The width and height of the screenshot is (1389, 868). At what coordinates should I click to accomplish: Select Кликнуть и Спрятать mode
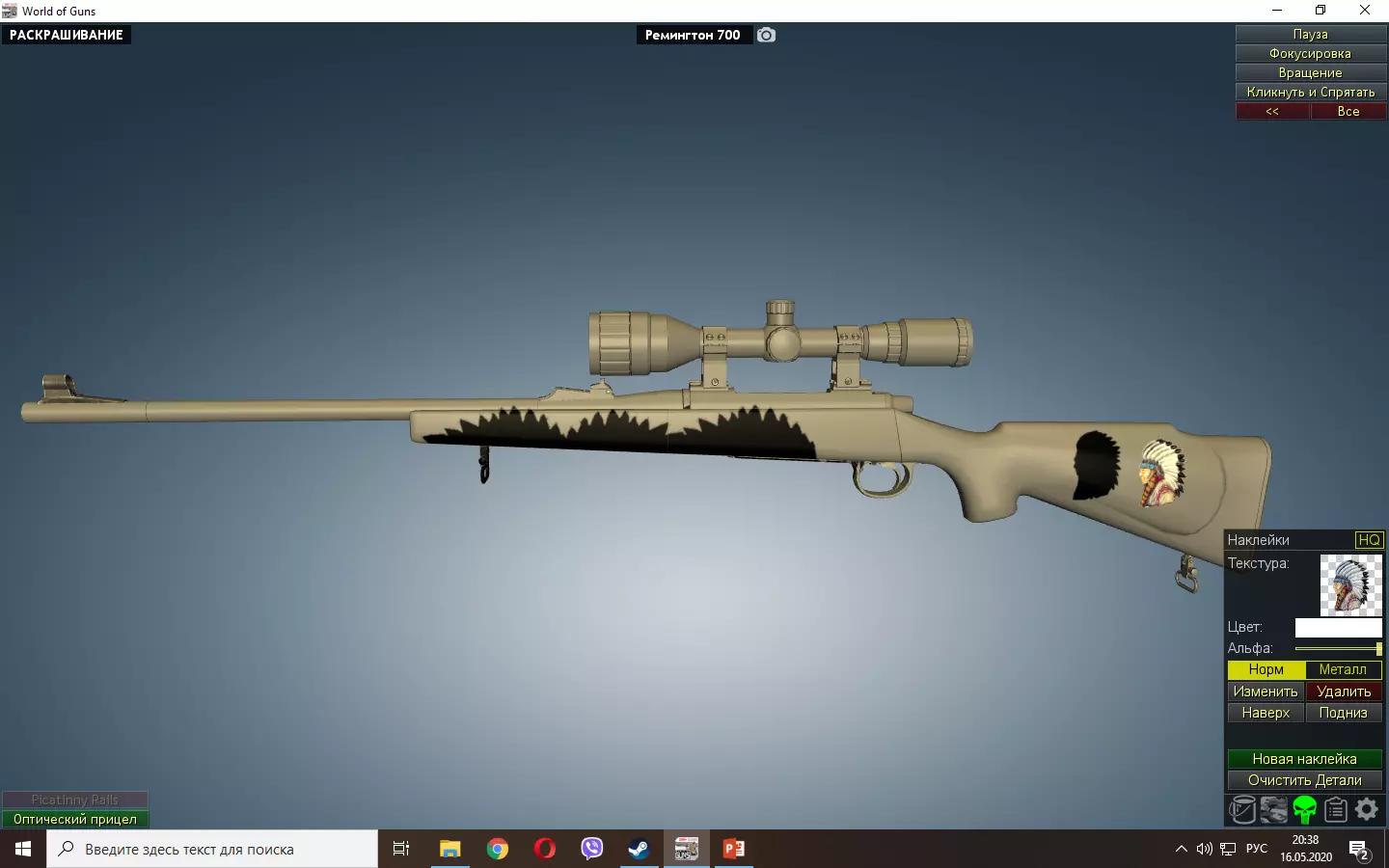coord(1311,92)
